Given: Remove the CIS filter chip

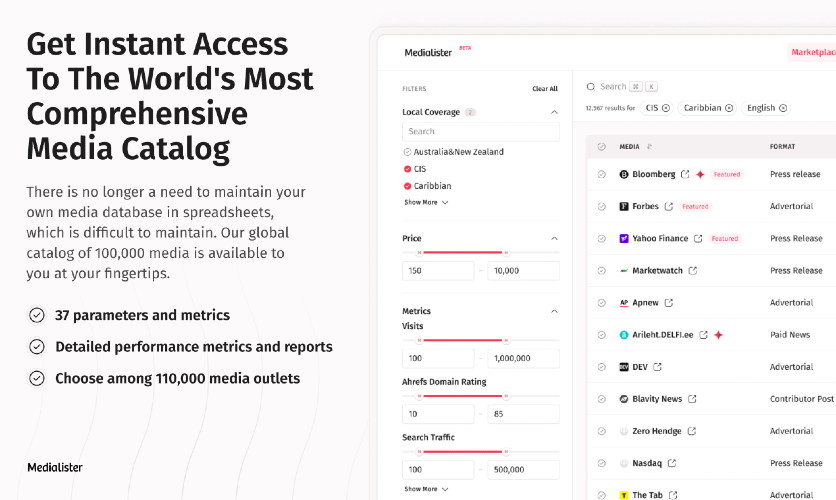Looking at the screenshot, I should [666, 108].
